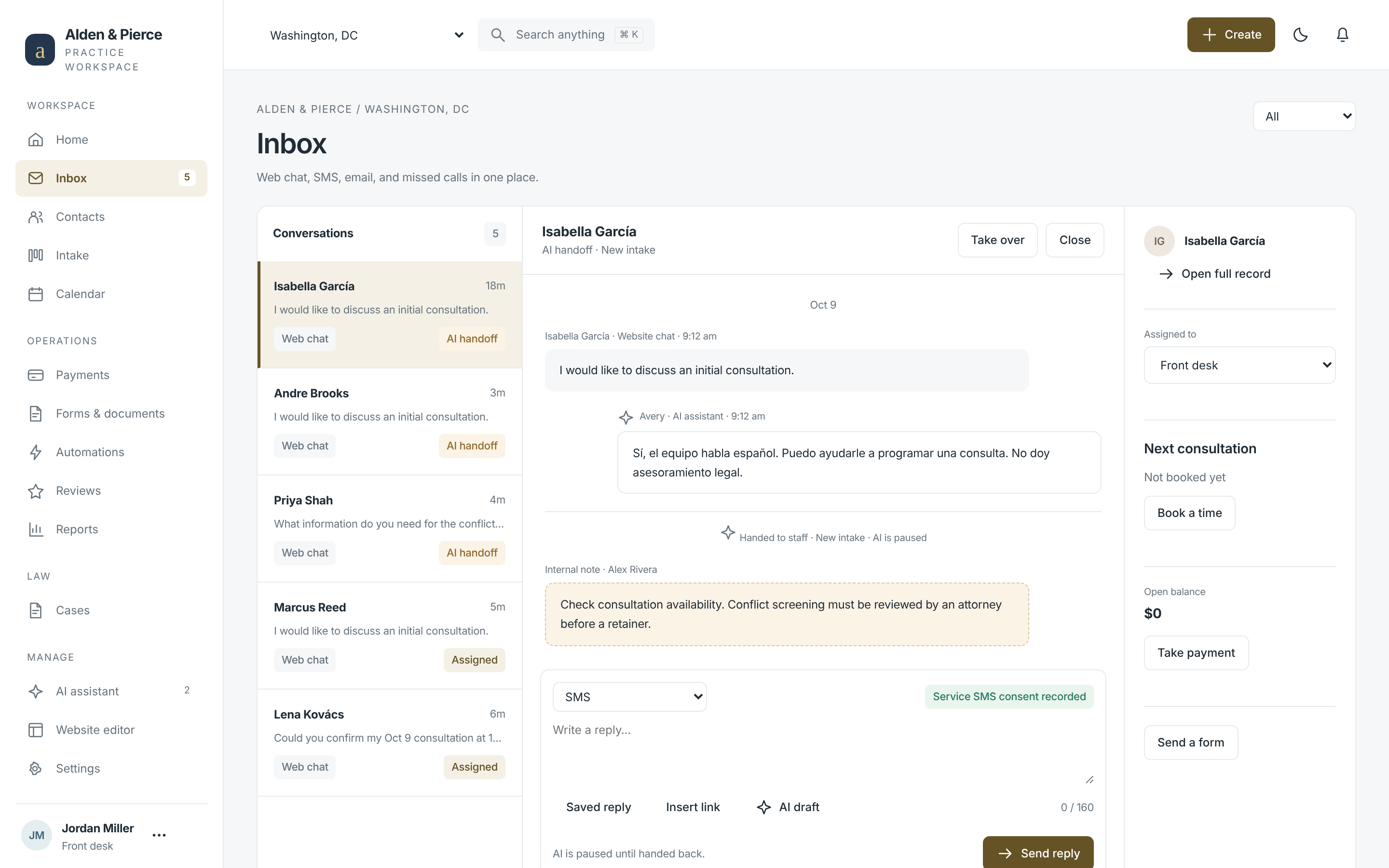Image resolution: width=1389 pixels, height=868 pixels.
Task: Open the All filter dropdown
Action: tap(1304, 116)
